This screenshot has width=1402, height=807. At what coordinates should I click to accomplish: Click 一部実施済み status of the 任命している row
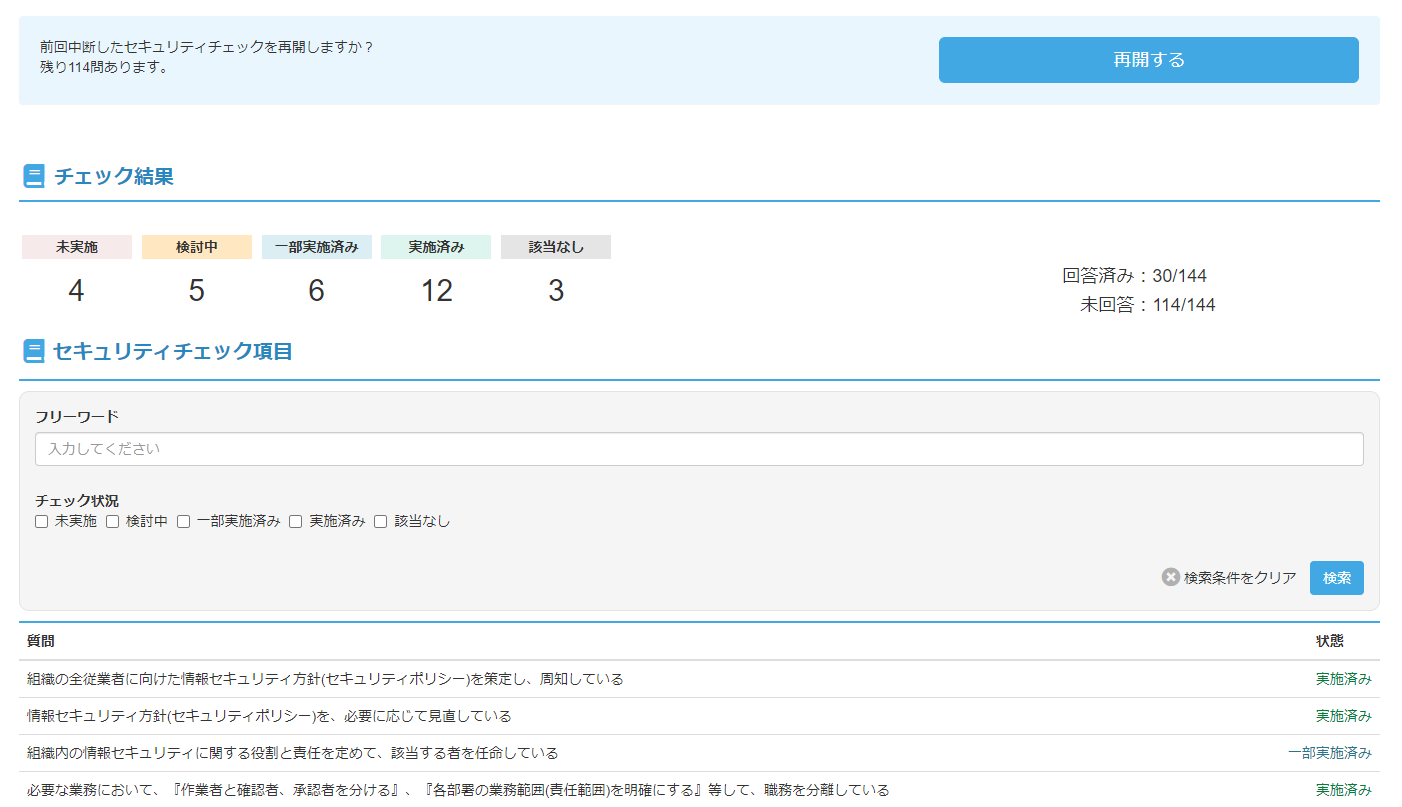point(1330,753)
